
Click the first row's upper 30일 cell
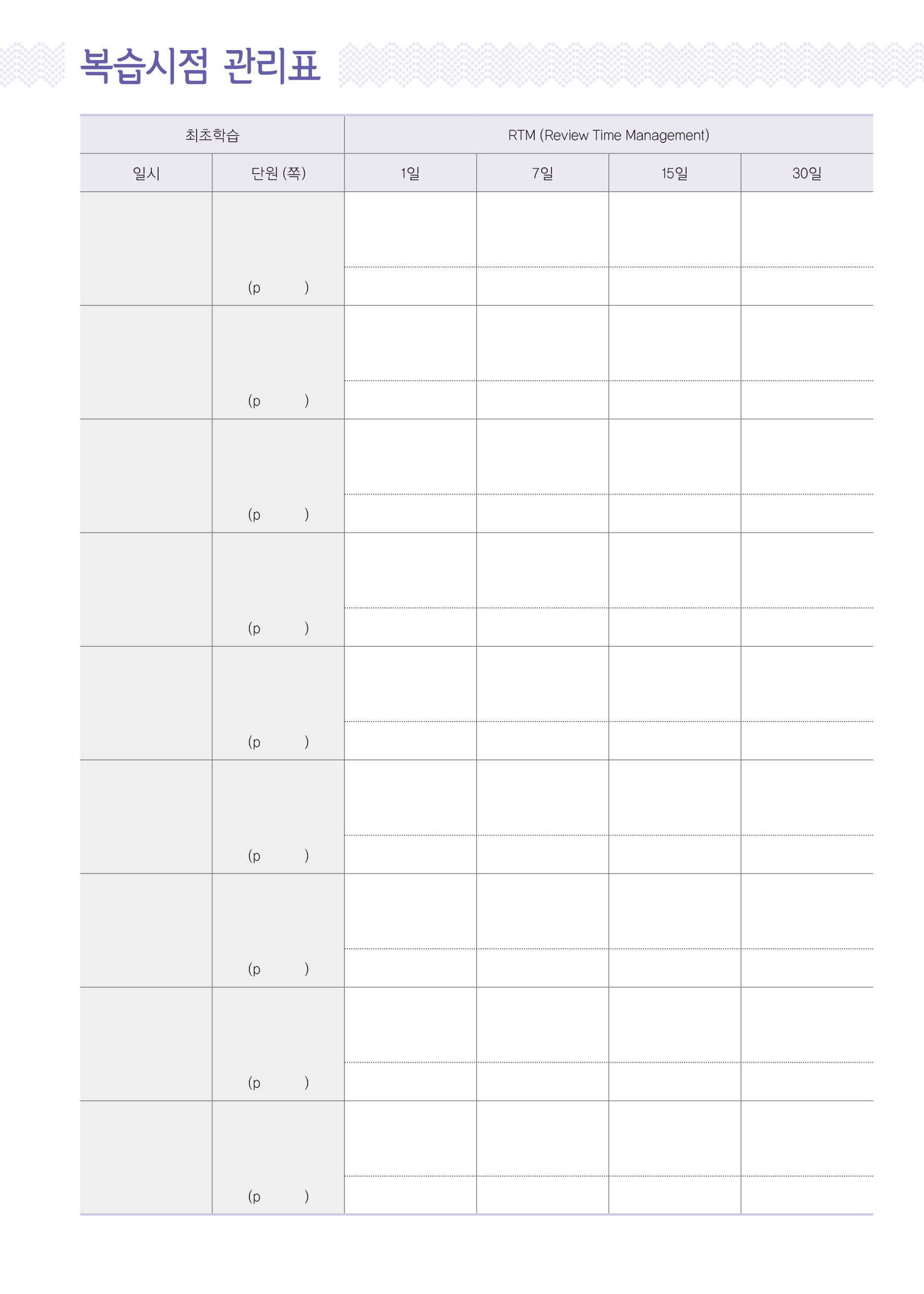coord(807,230)
